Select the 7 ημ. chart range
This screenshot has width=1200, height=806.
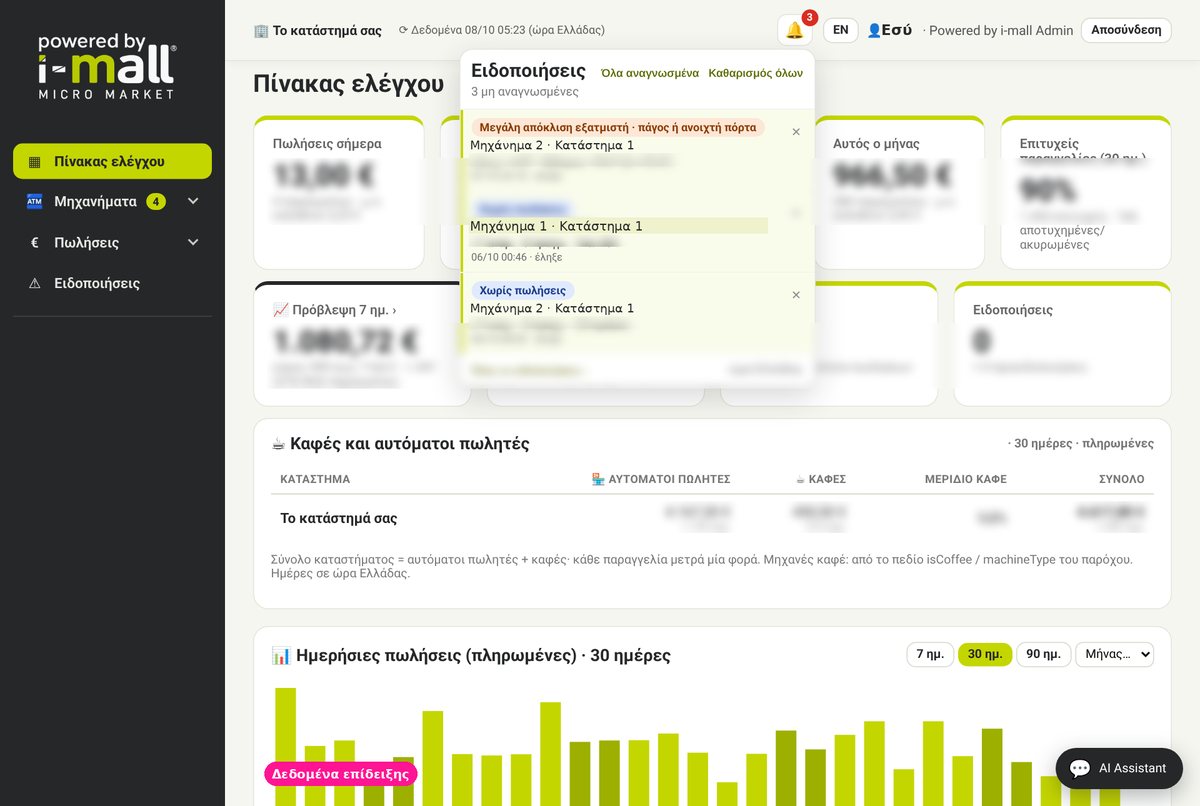[930, 654]
